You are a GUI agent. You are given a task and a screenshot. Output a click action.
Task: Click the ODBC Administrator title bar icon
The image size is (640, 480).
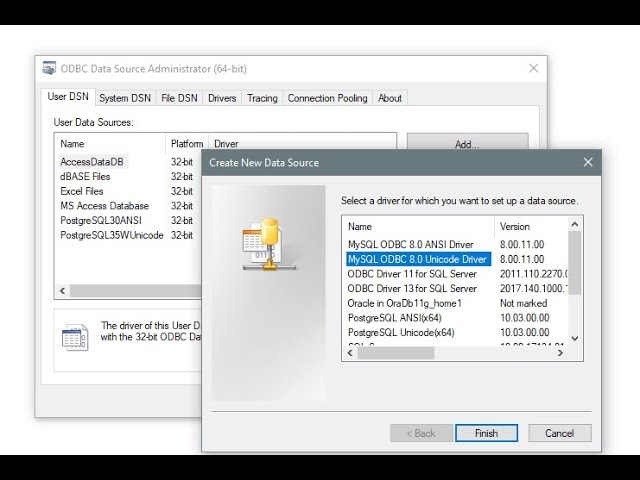coord(49,68)
